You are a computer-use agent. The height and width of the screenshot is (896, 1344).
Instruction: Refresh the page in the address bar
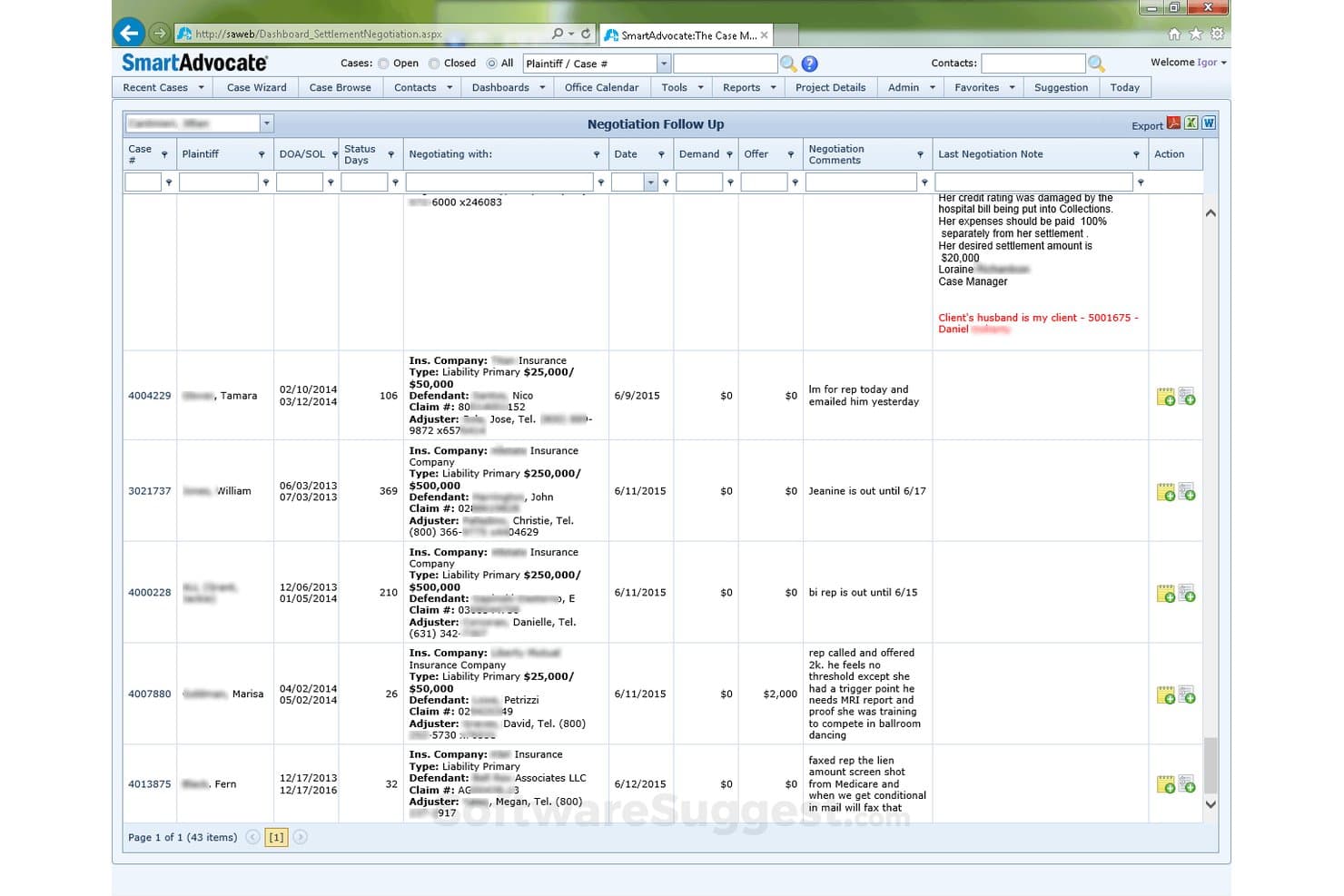click(586, 34)
